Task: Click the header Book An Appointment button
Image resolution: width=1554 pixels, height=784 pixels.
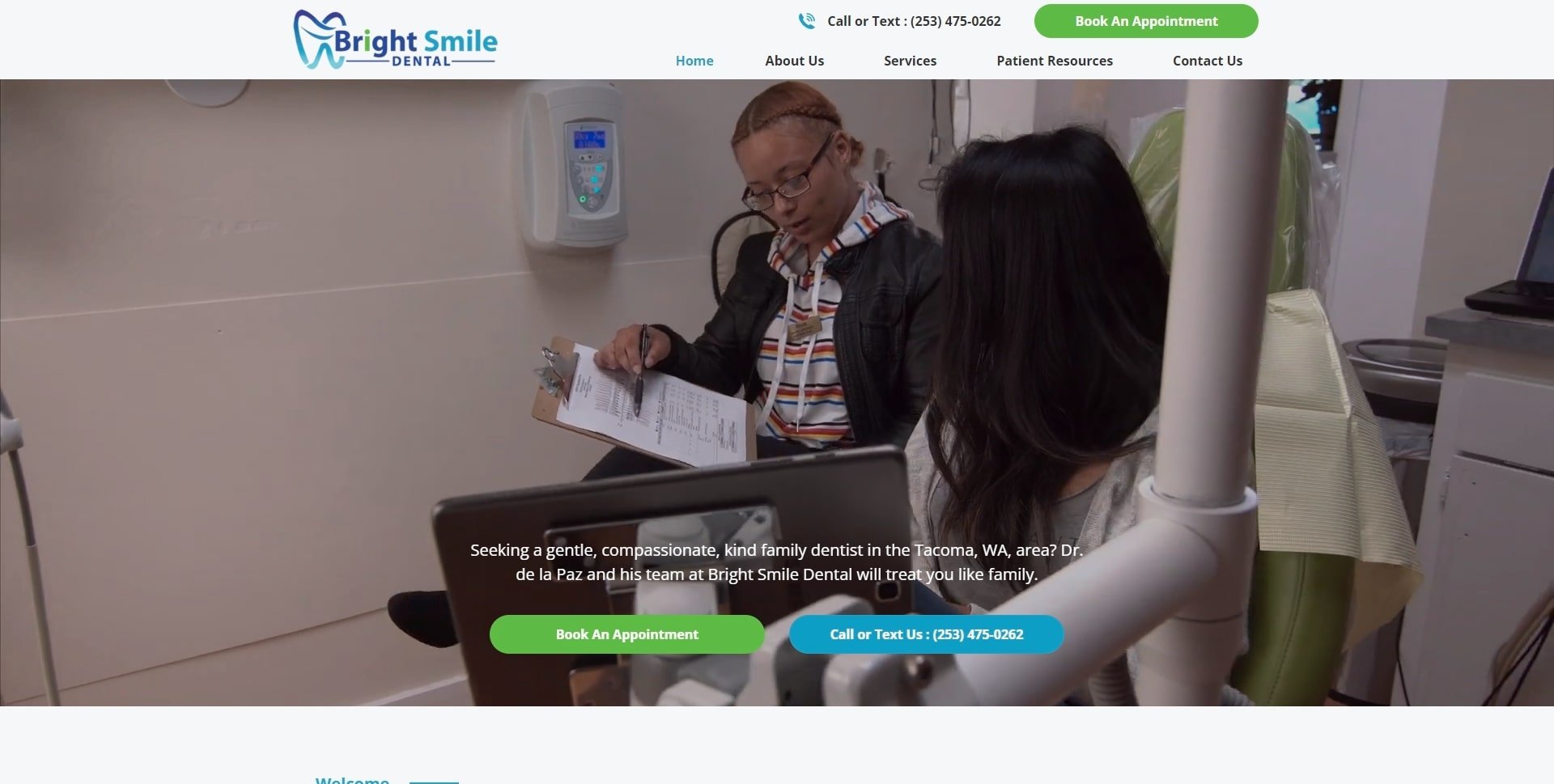Action: pos(1146,21)
